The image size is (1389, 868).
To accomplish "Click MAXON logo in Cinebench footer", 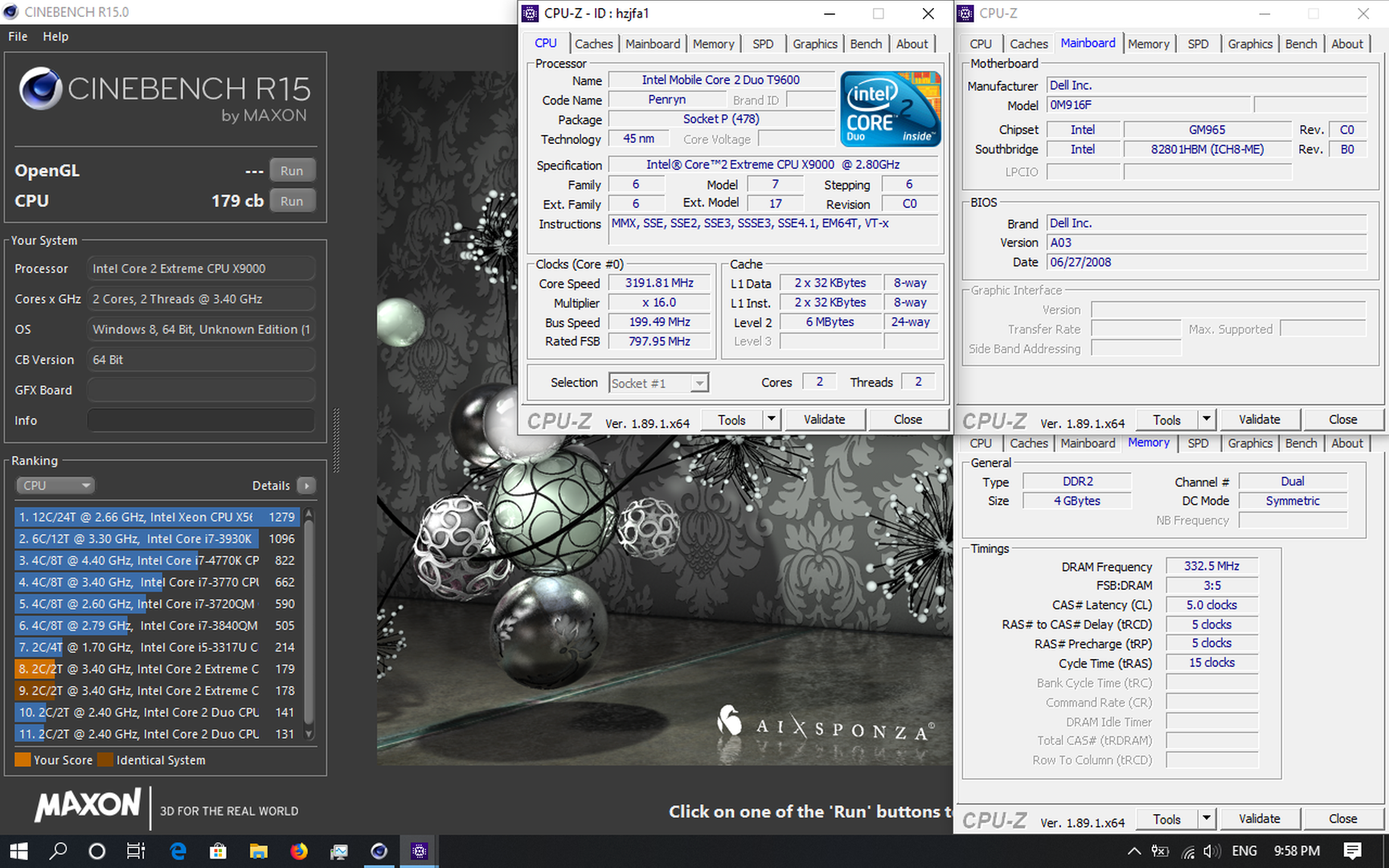I will coord(88,805).
